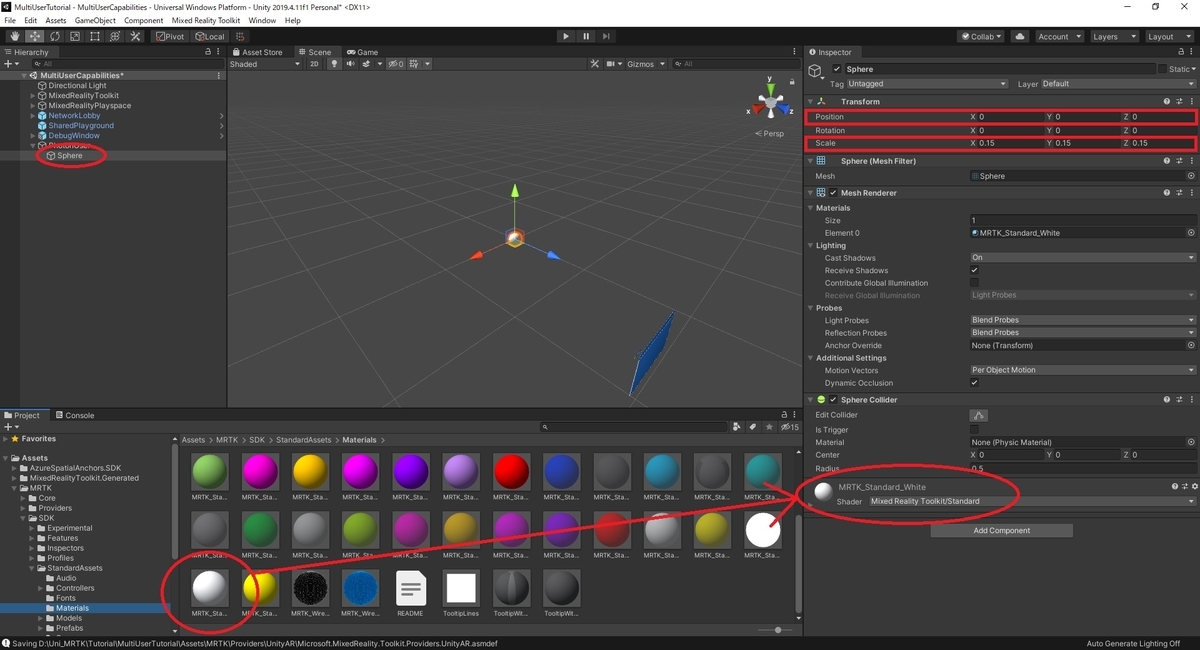Open the Motion Vectors dropdown

(x=1083, y=370)
